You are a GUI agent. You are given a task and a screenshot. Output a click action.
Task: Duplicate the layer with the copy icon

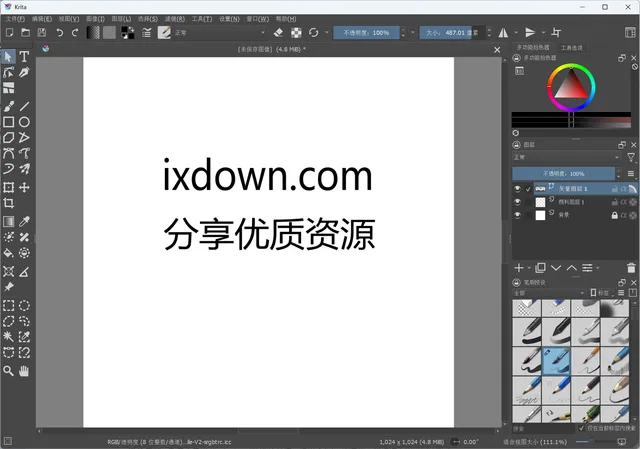coord(540,268)
